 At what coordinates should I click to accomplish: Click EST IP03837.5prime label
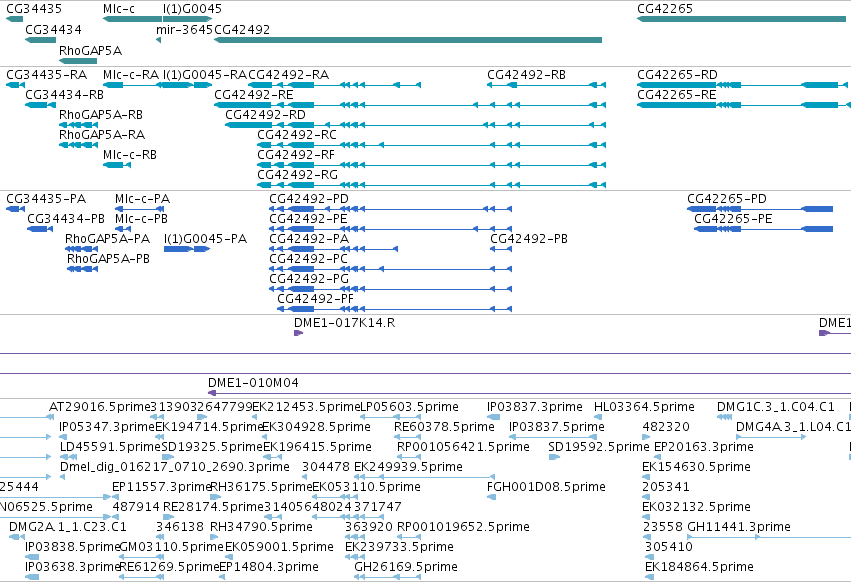pos(556,427)
